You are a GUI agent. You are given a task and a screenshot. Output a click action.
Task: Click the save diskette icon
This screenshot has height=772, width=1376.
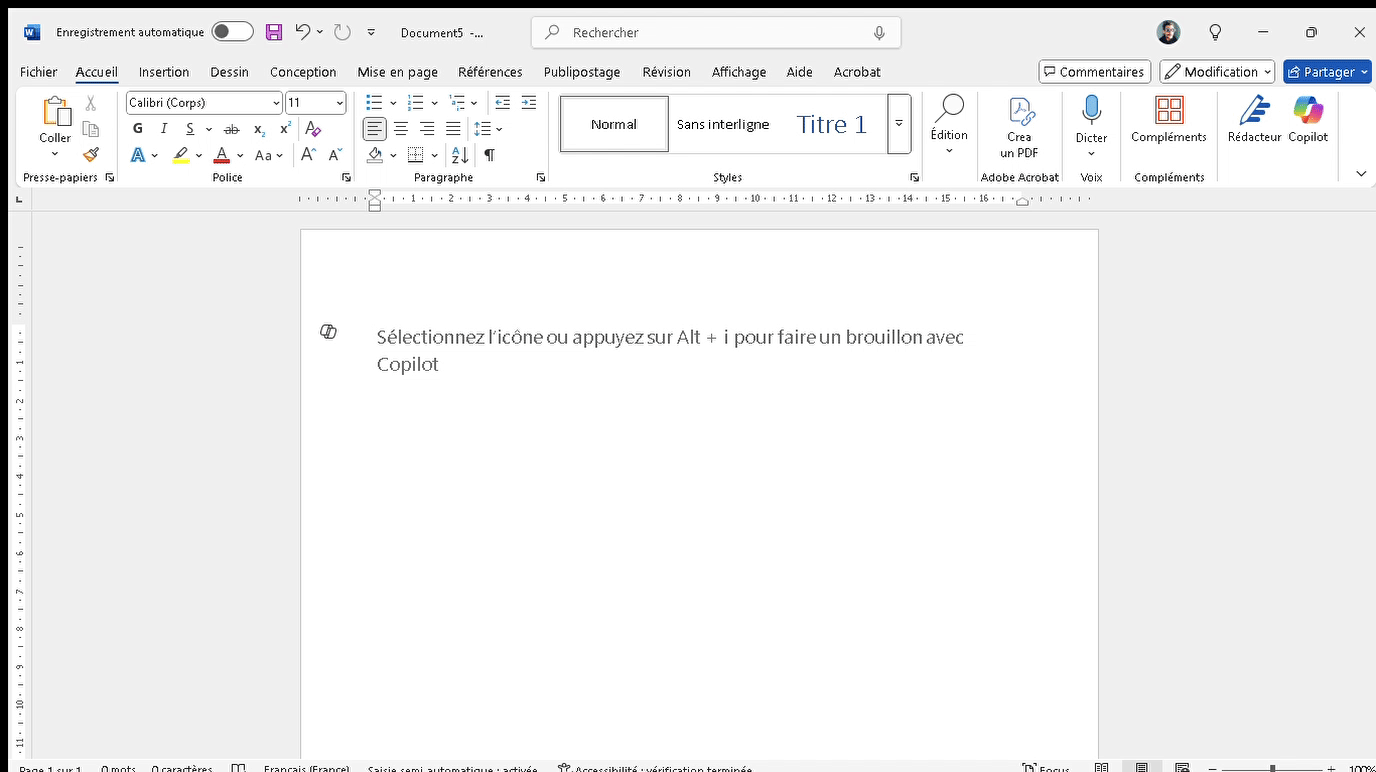click(274, 32)
